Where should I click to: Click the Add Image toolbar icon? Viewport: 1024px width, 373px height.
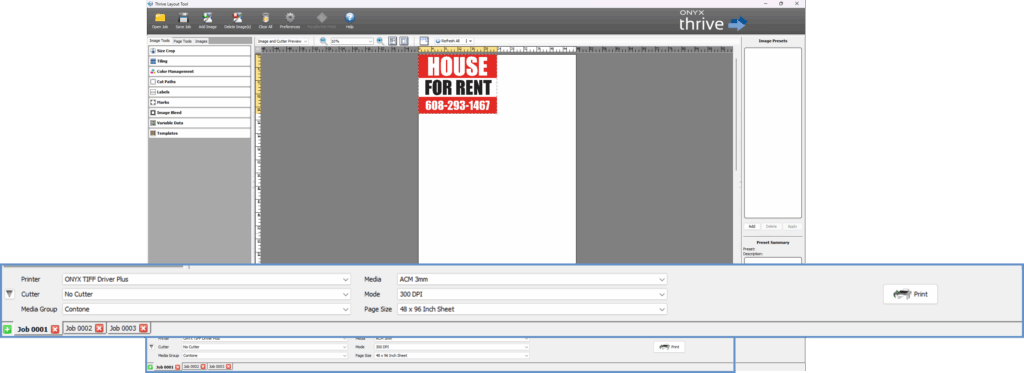[207, 18]
